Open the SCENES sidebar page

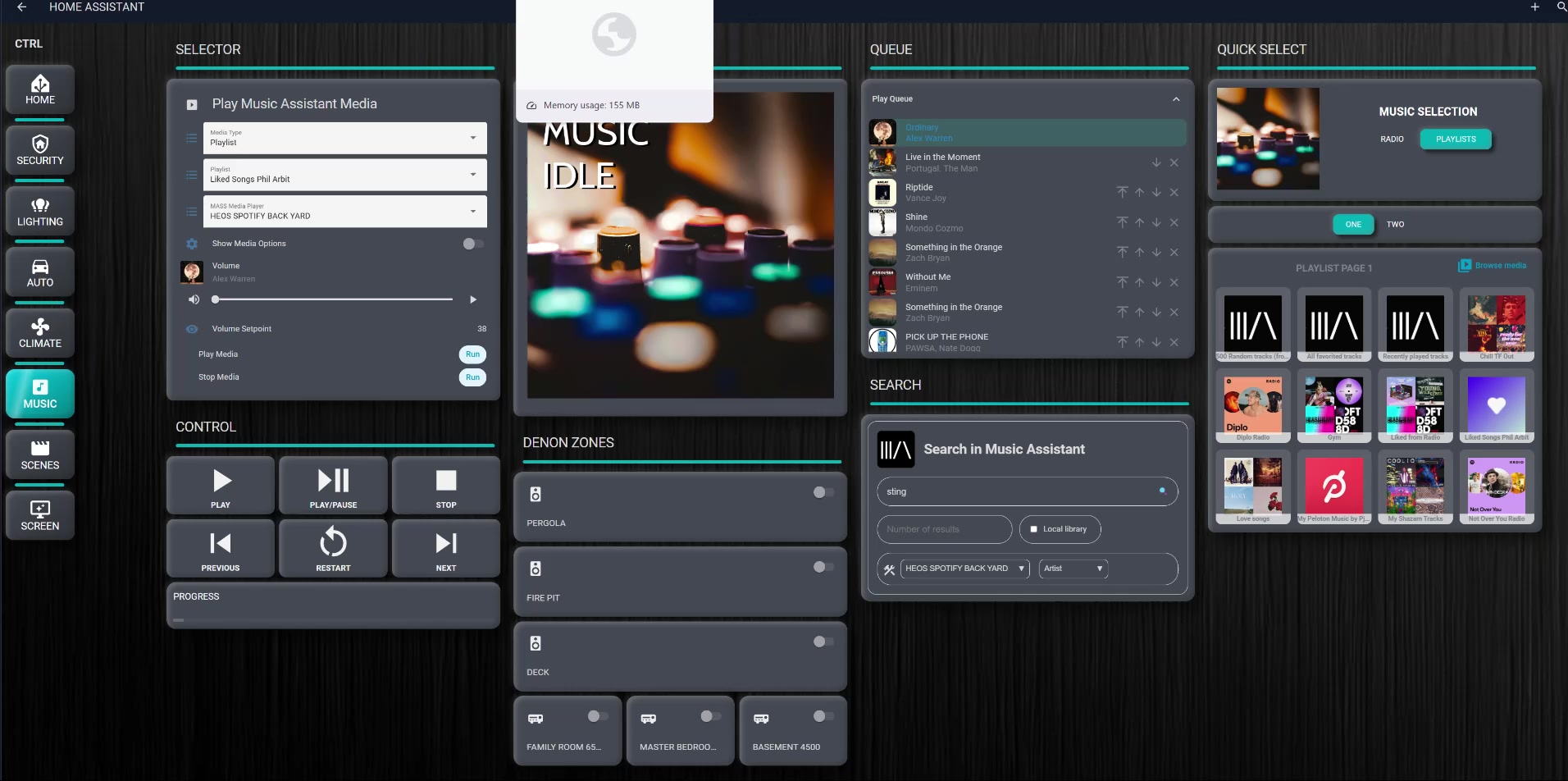point(40,455)
